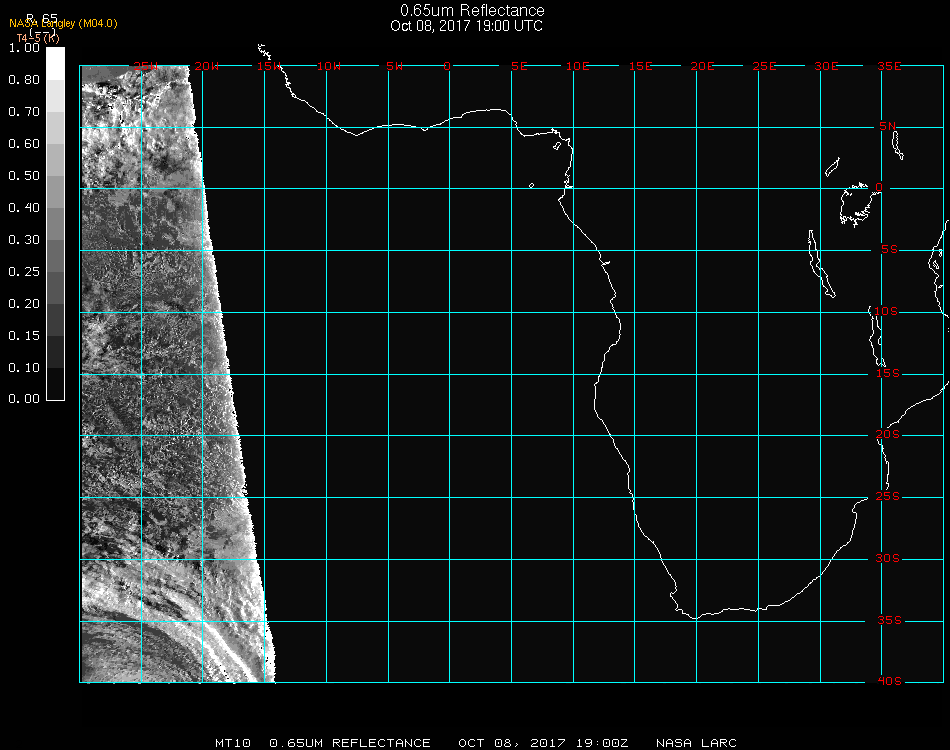Click the southern tip of Africa's coastline
This screenshot has width=950, height=750.
(x=694, y=616)
